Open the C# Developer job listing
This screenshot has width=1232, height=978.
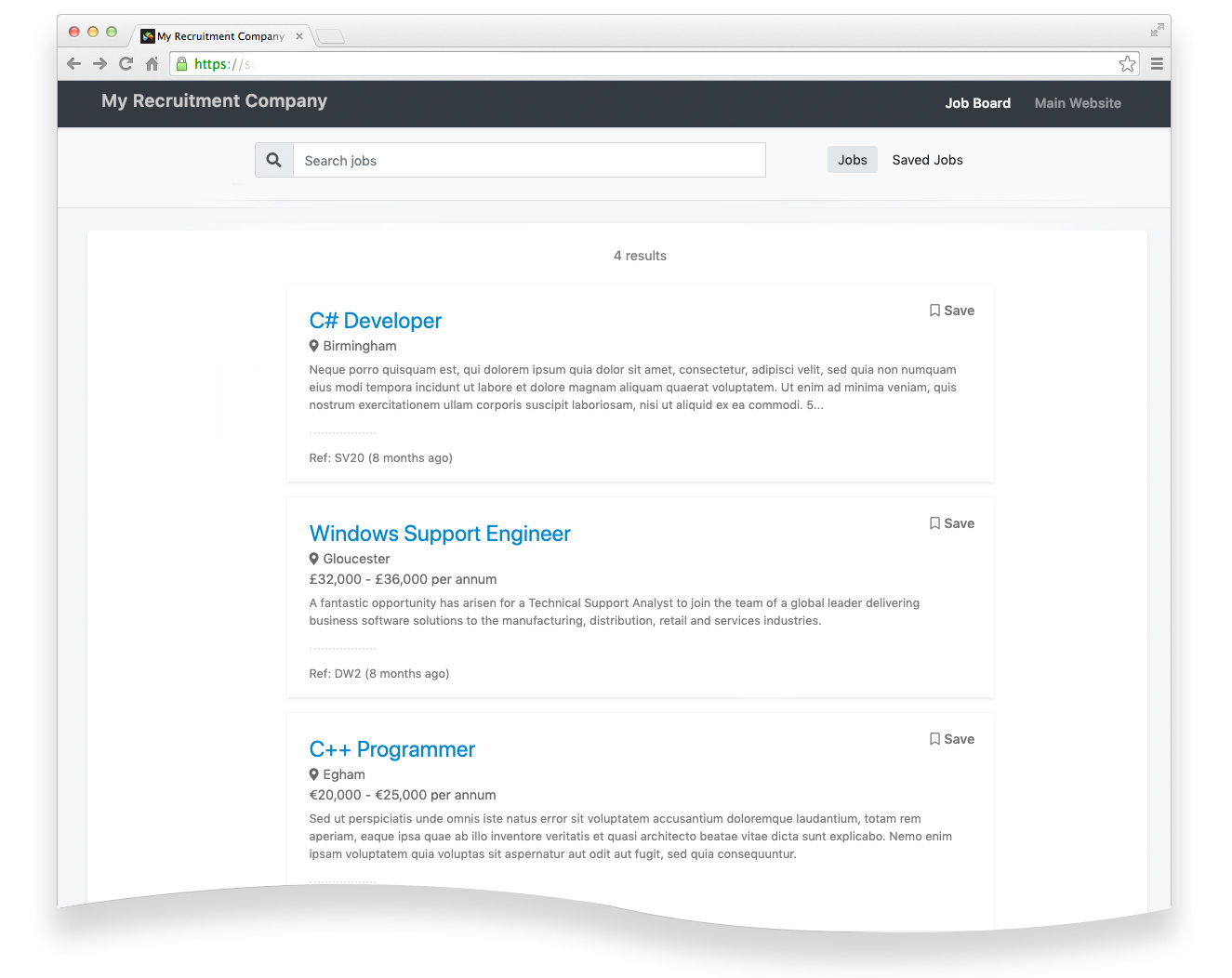click(376, 321)
